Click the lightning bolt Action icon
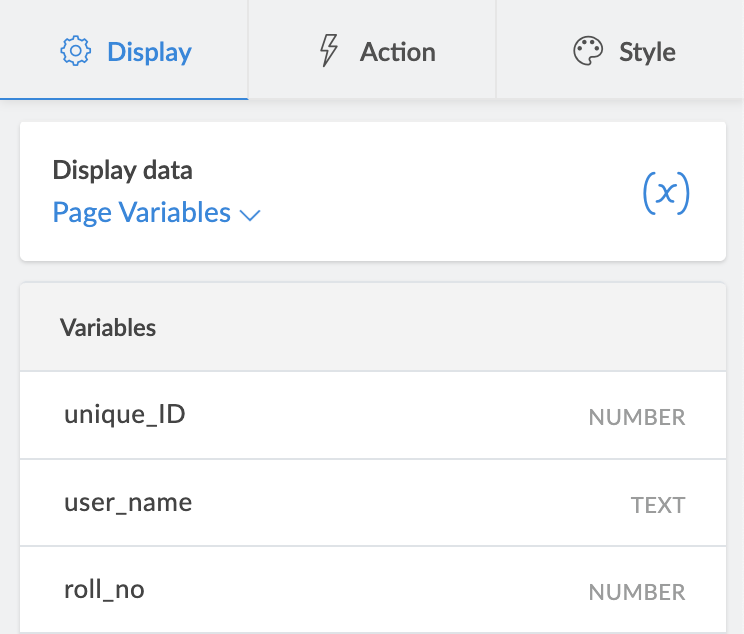 click(328, 51)
